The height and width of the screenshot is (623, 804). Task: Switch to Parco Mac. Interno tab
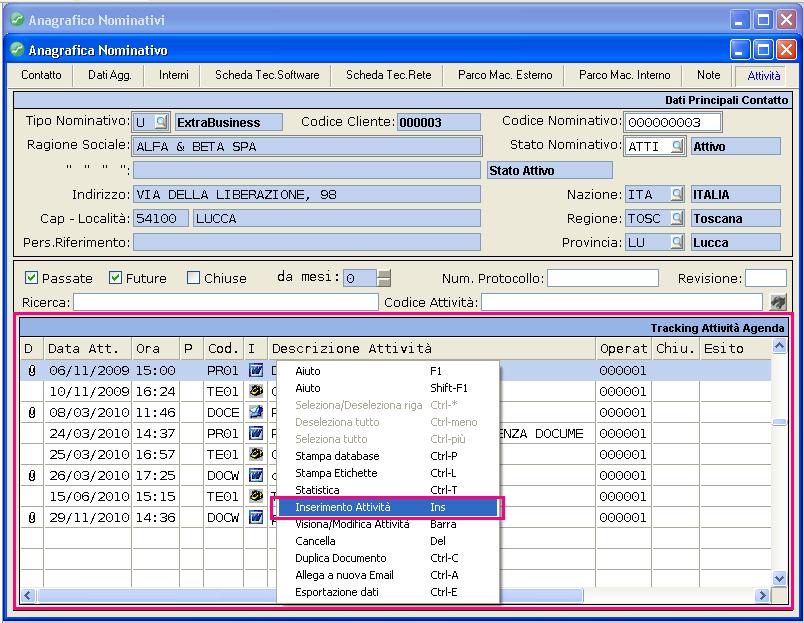(x=625, y=75)
